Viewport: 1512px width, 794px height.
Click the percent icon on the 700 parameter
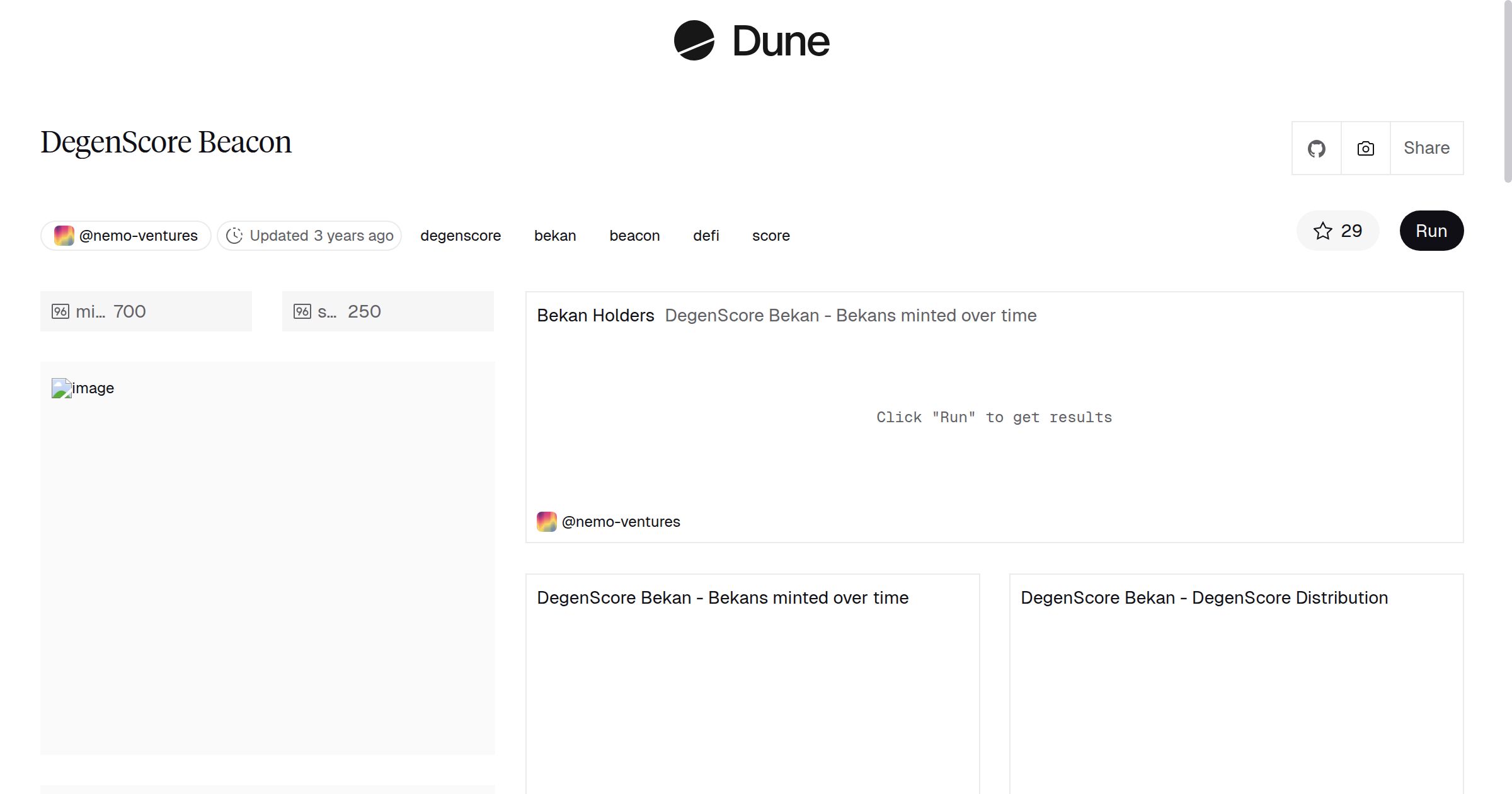[x=60, y=311]
